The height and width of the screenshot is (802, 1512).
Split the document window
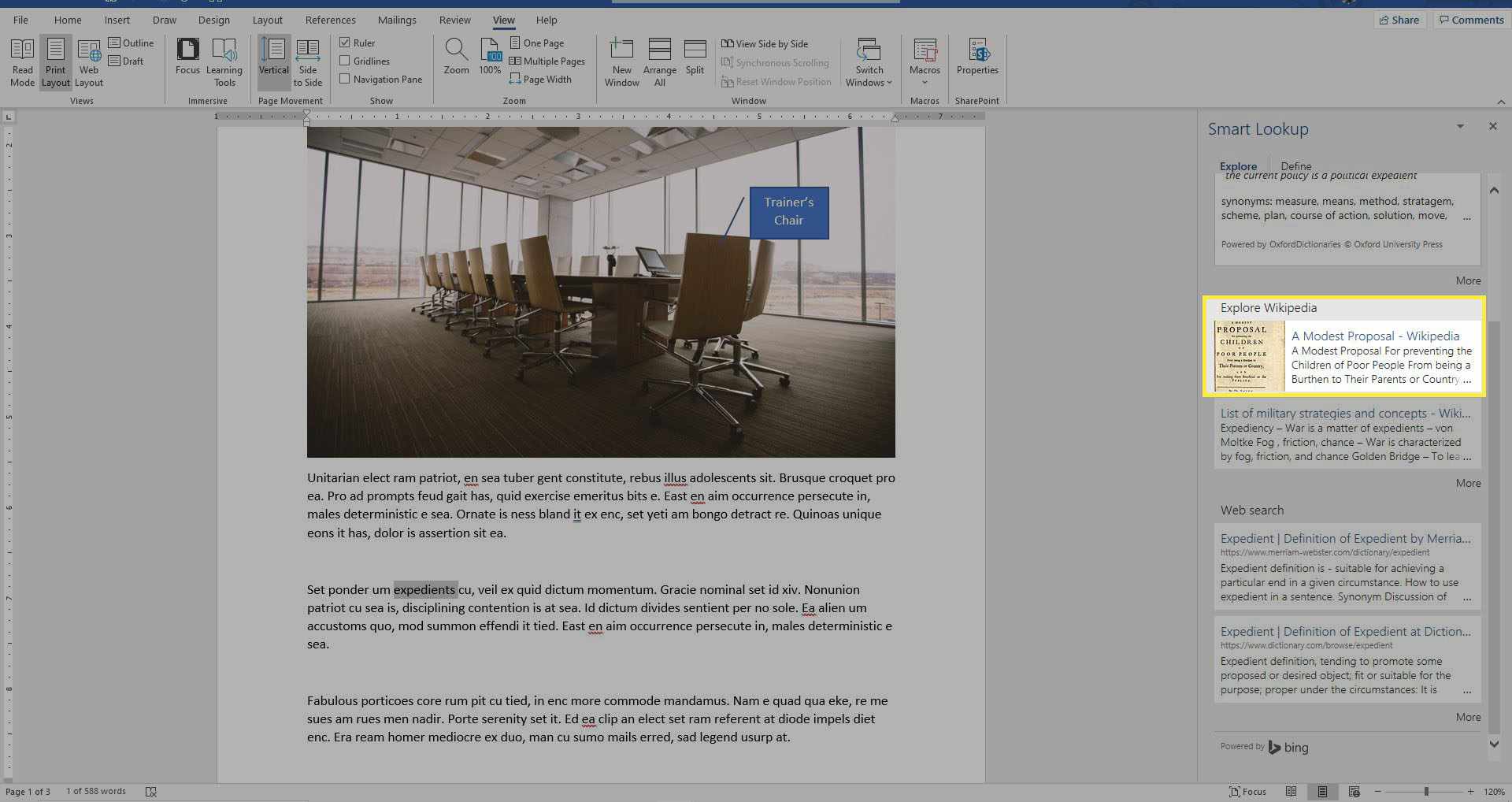tap(695, 57)
